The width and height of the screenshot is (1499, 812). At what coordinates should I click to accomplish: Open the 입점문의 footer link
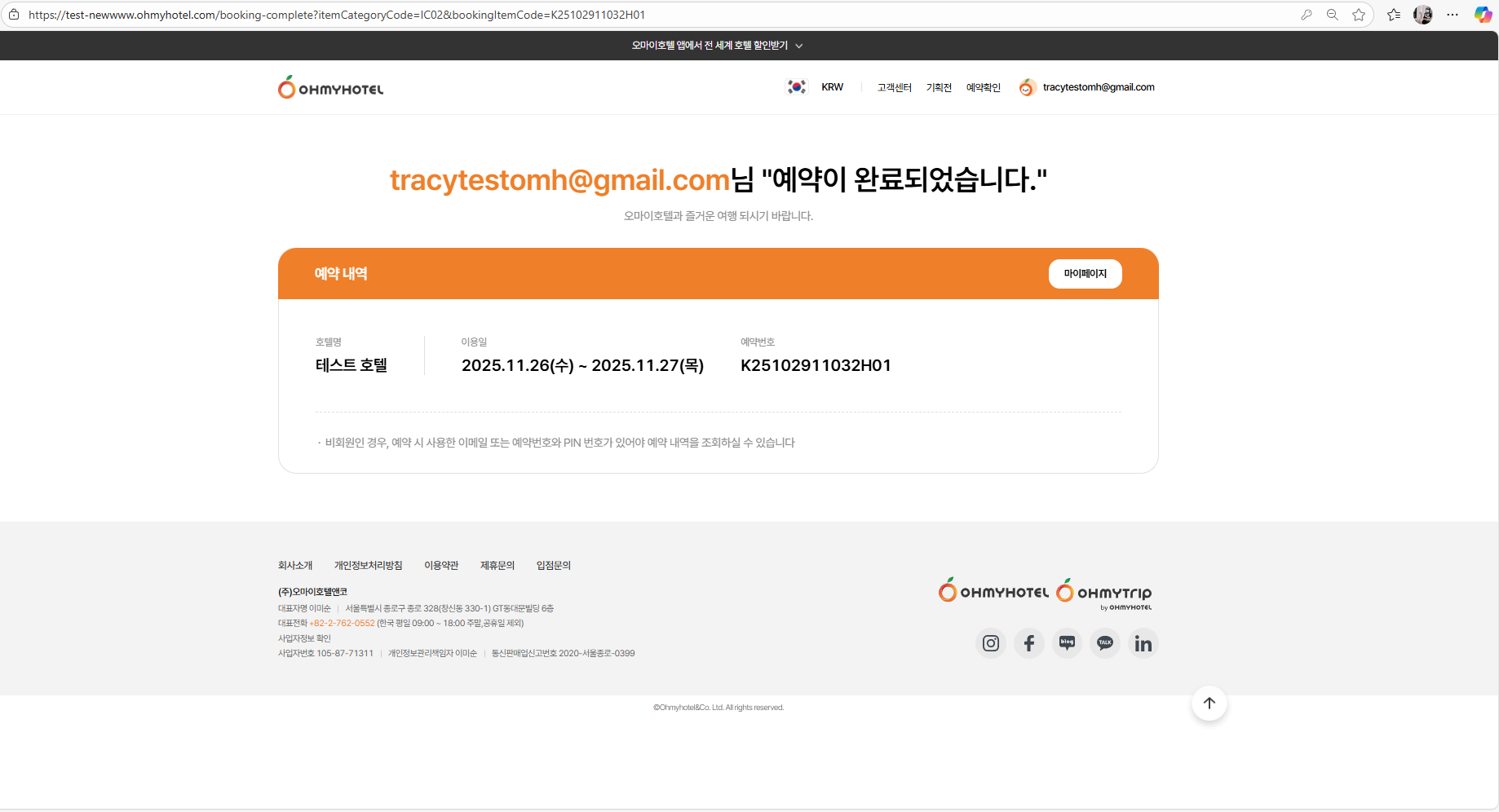click(x=554, y=566)
